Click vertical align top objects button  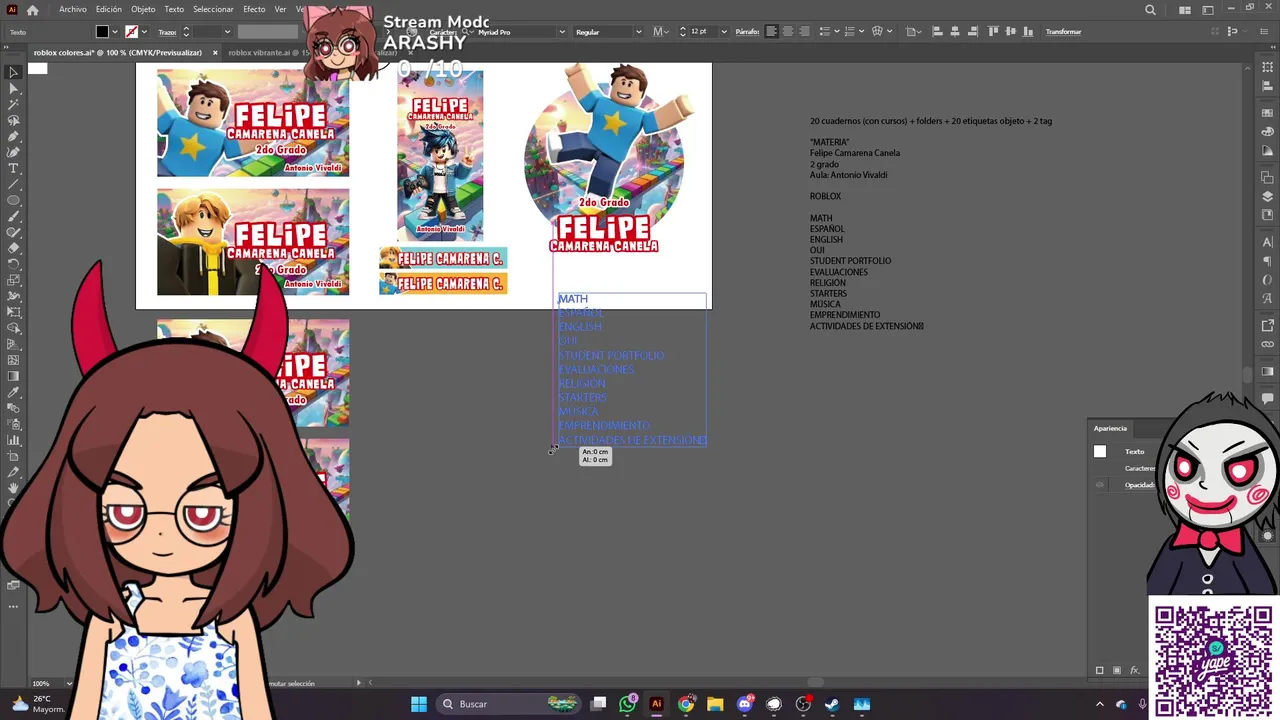[x=993, y=32]
